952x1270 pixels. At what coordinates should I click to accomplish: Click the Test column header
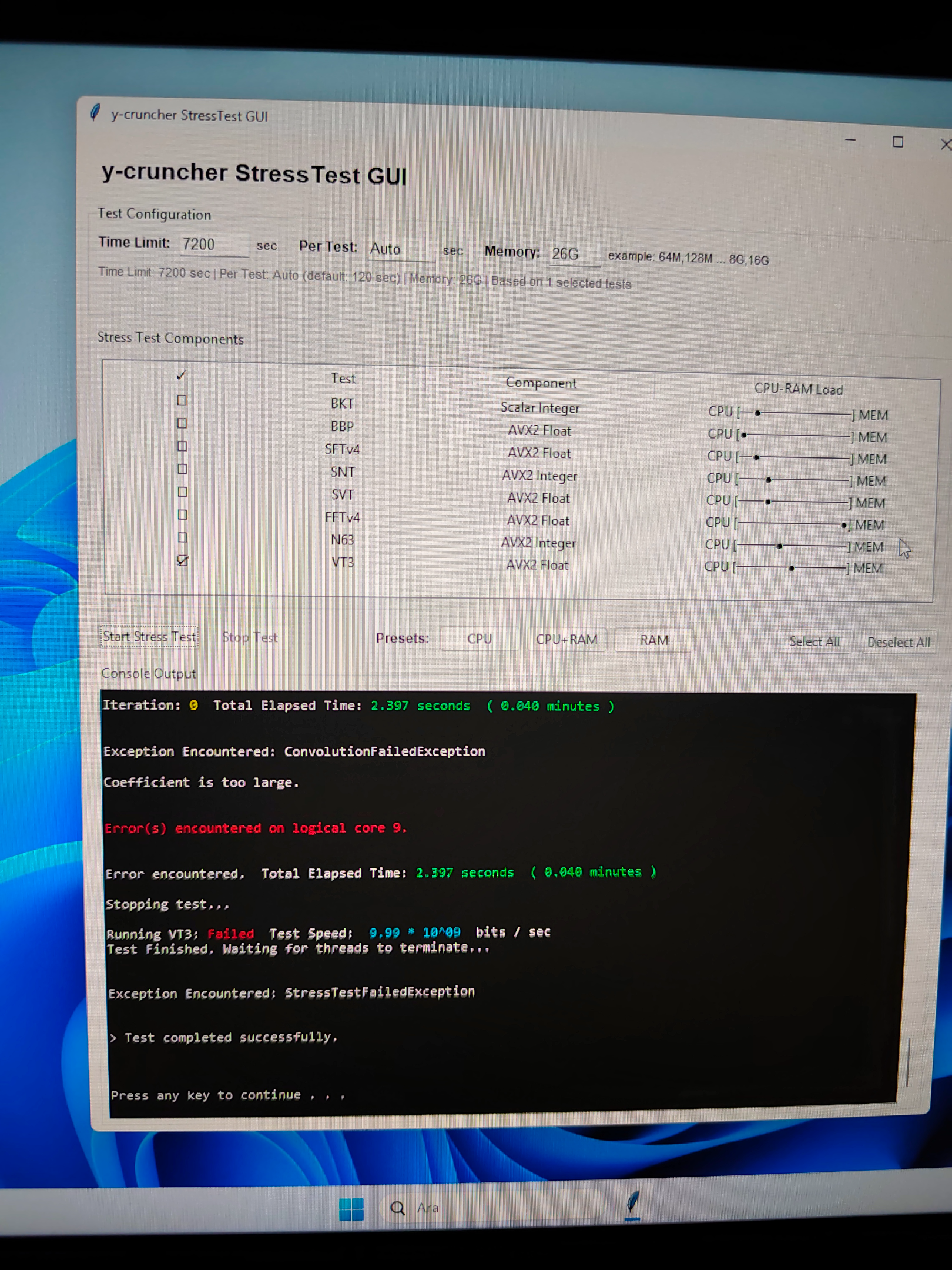343,379
